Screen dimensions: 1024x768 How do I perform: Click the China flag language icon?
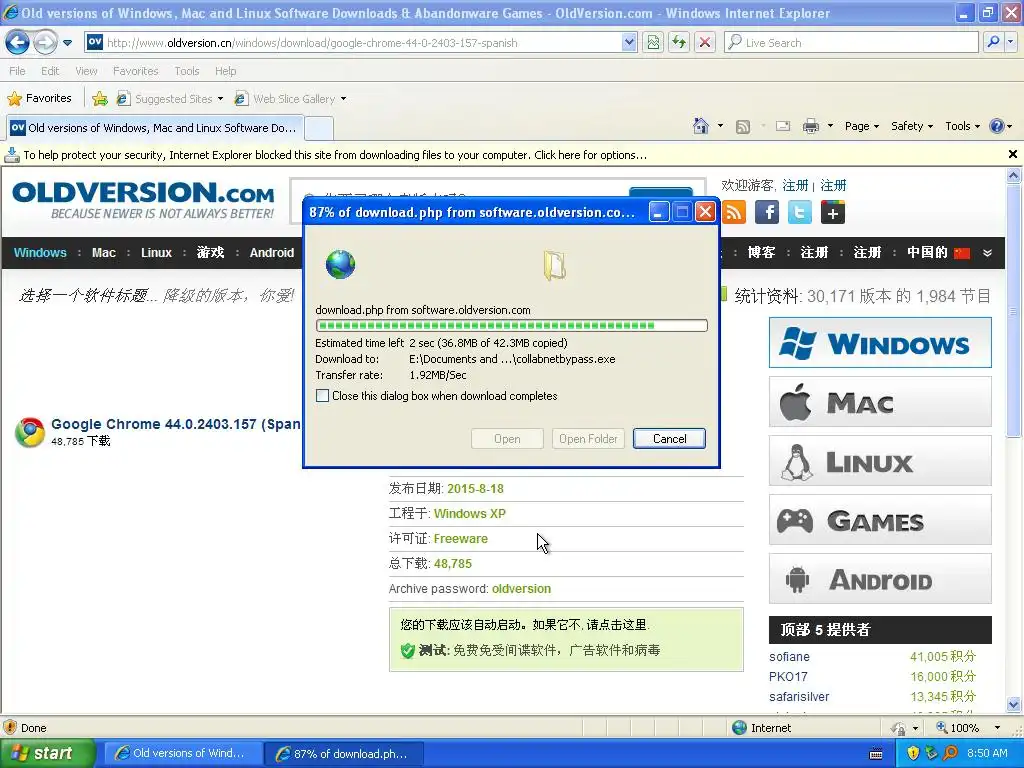pos(962,253)
